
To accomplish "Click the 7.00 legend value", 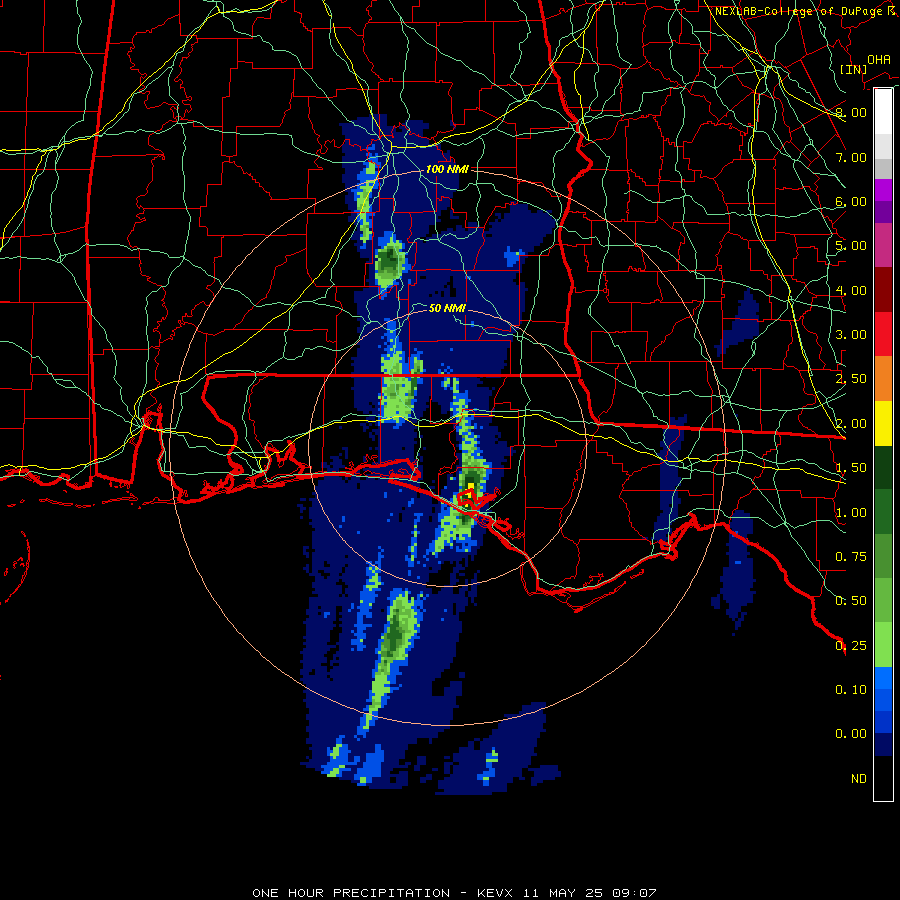I will tap(851, 157).
